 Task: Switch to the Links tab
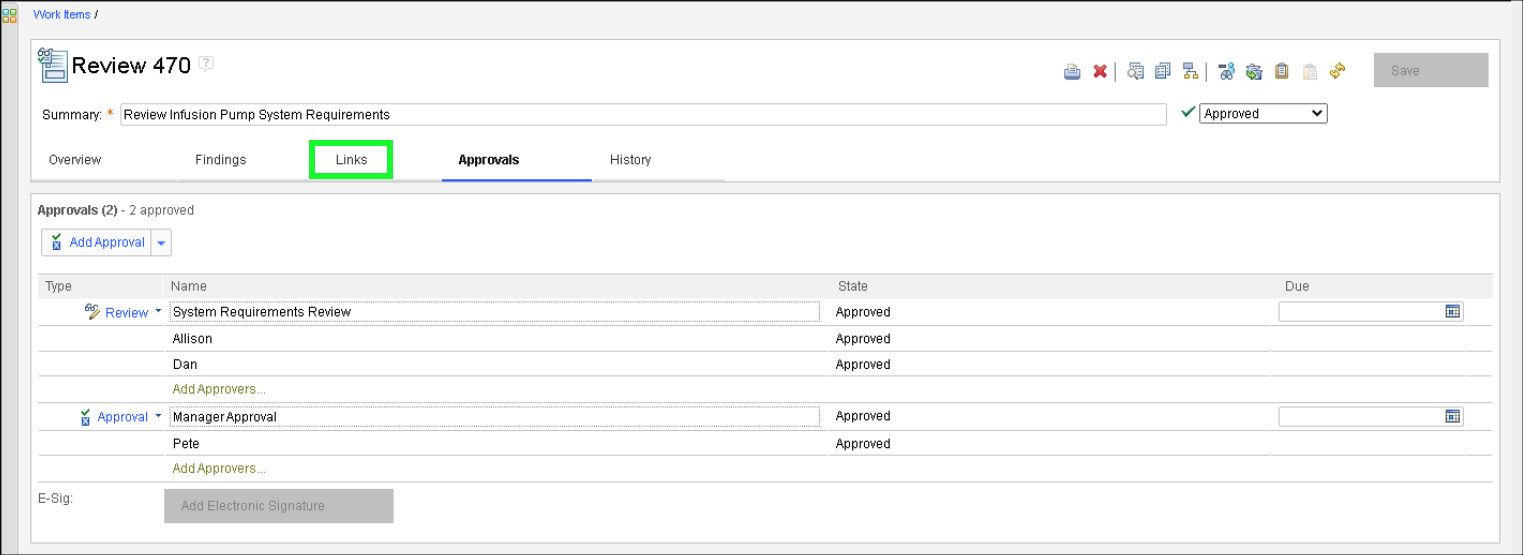click(x=351, y=160)
